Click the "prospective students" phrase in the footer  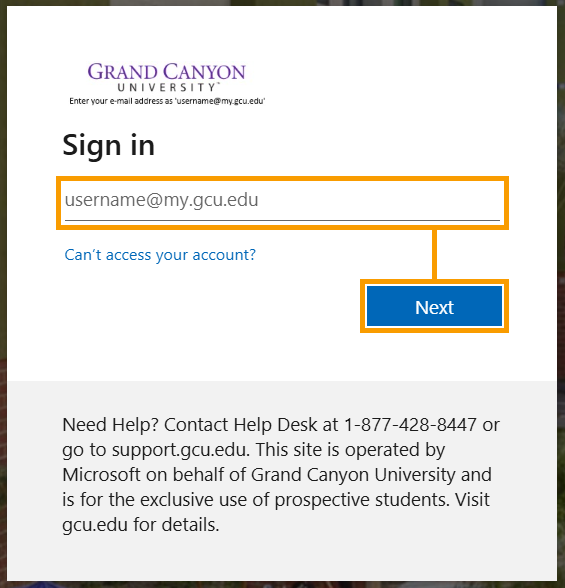click(x=362, y=500)
